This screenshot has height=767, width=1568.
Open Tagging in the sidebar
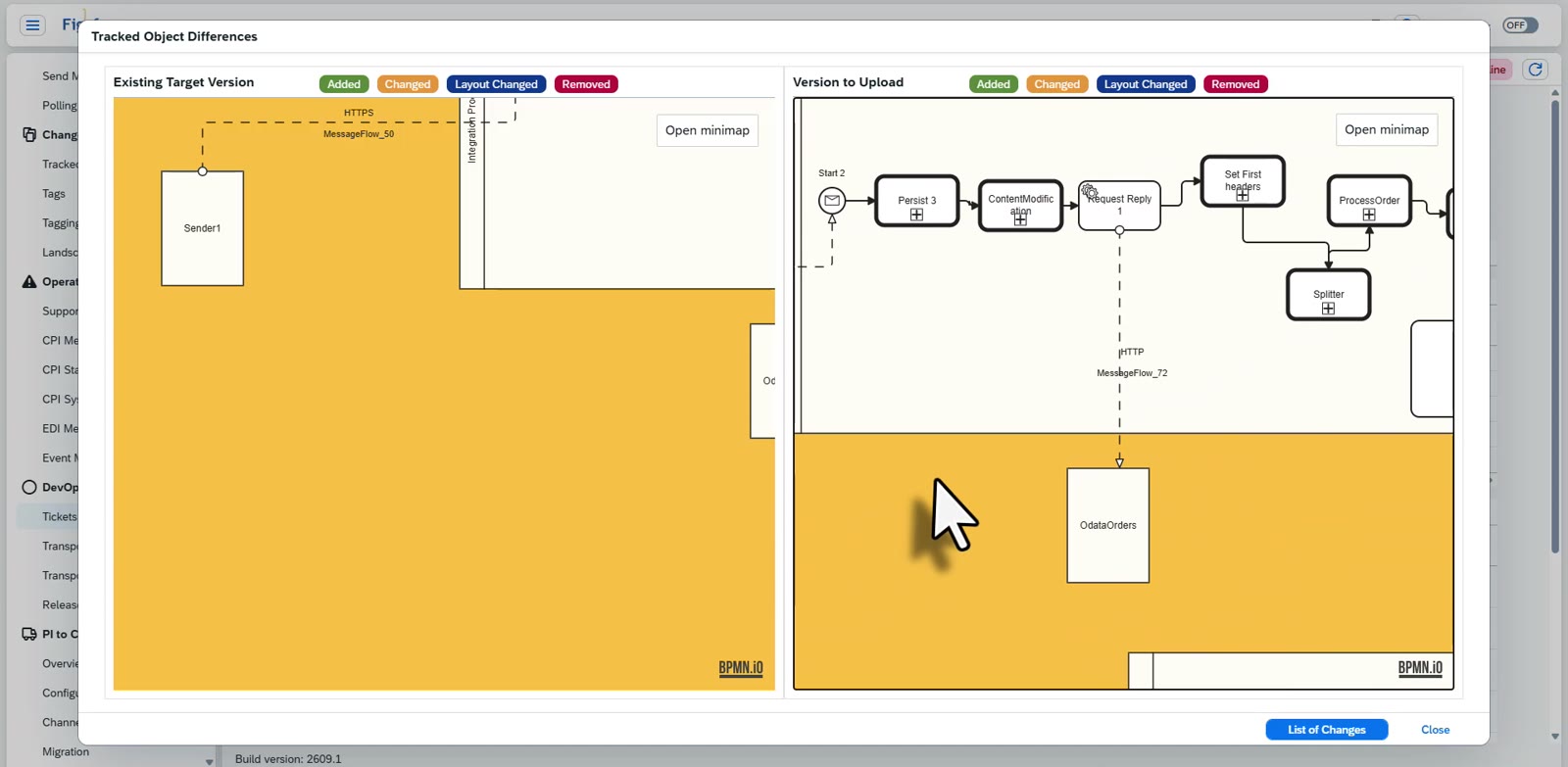tap(60, 222)
